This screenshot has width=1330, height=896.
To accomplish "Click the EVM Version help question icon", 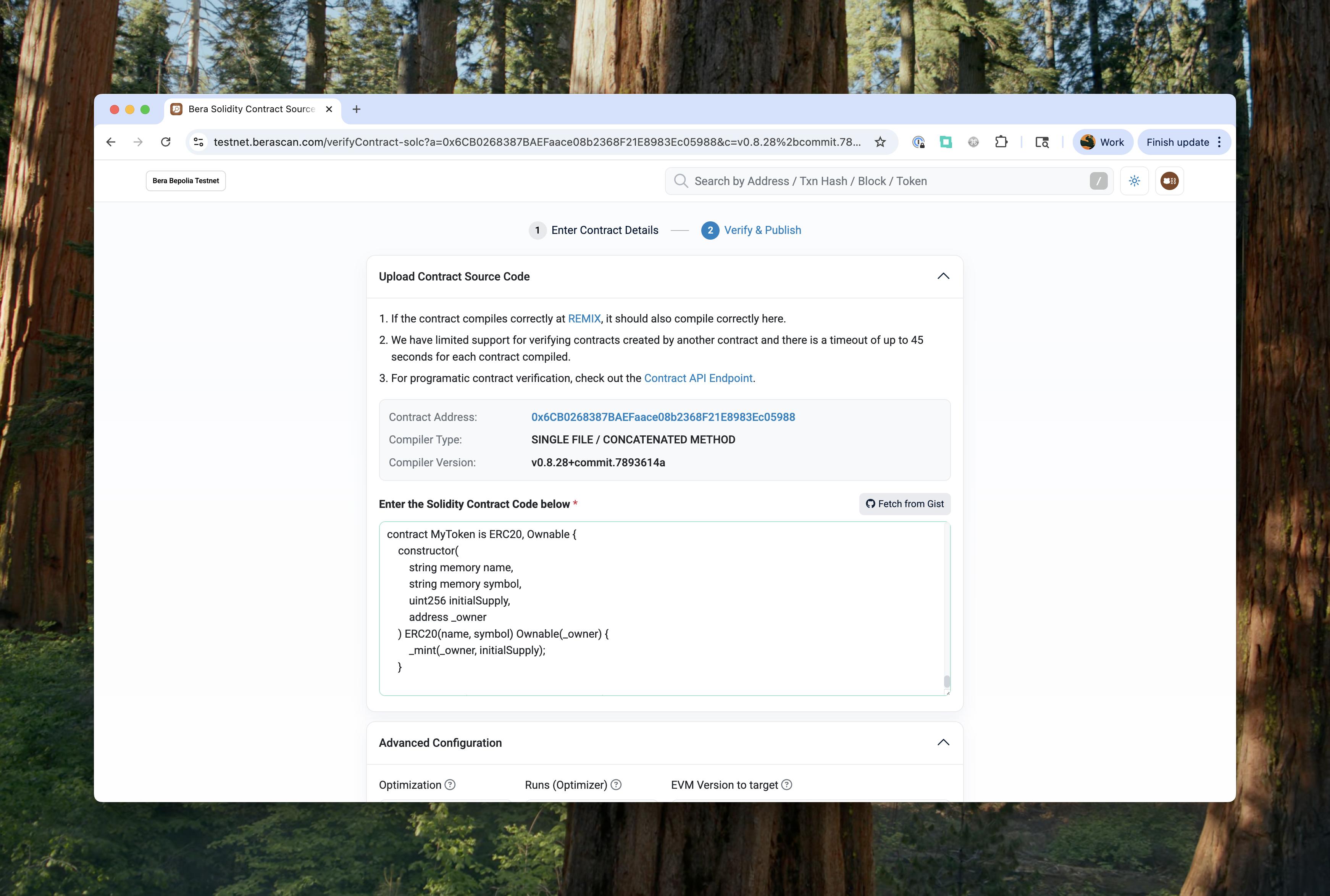I will [x=786, y=785].
